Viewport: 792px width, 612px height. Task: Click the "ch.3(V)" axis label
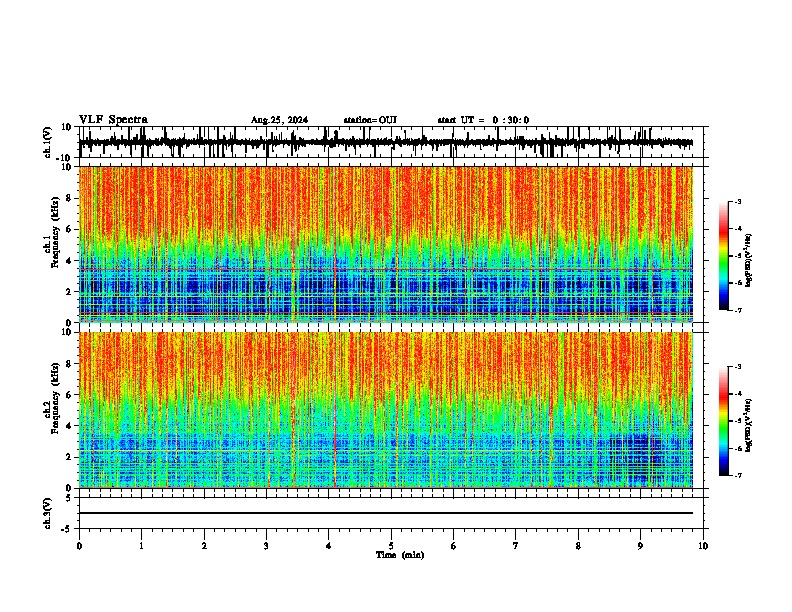(x=48, y=513)
